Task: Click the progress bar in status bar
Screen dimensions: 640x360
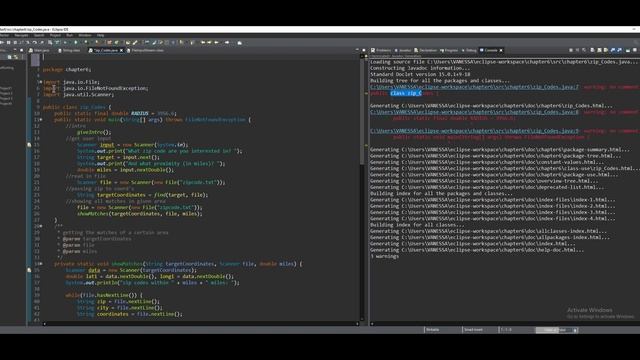Action: pyautogui.click(x=553, y=330)
